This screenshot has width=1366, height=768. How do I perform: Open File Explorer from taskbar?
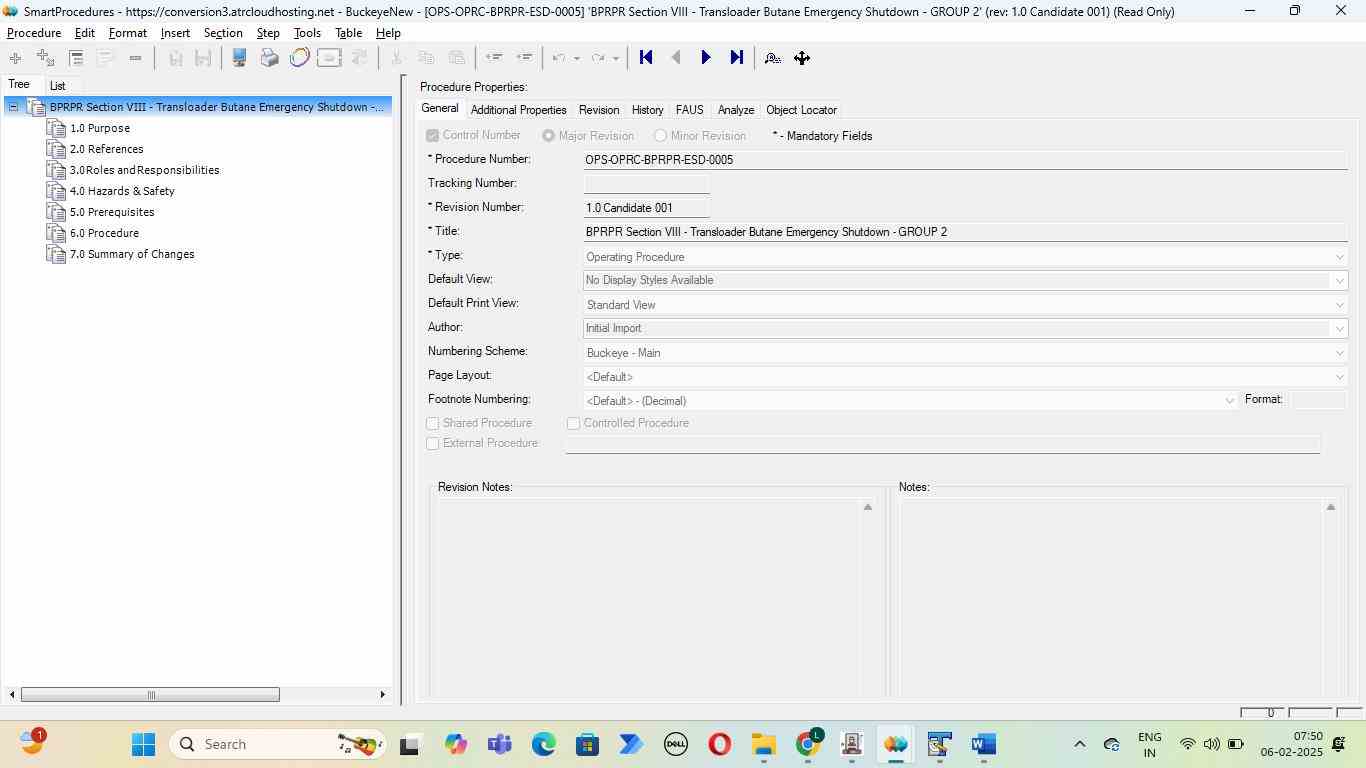coord(764,744)
